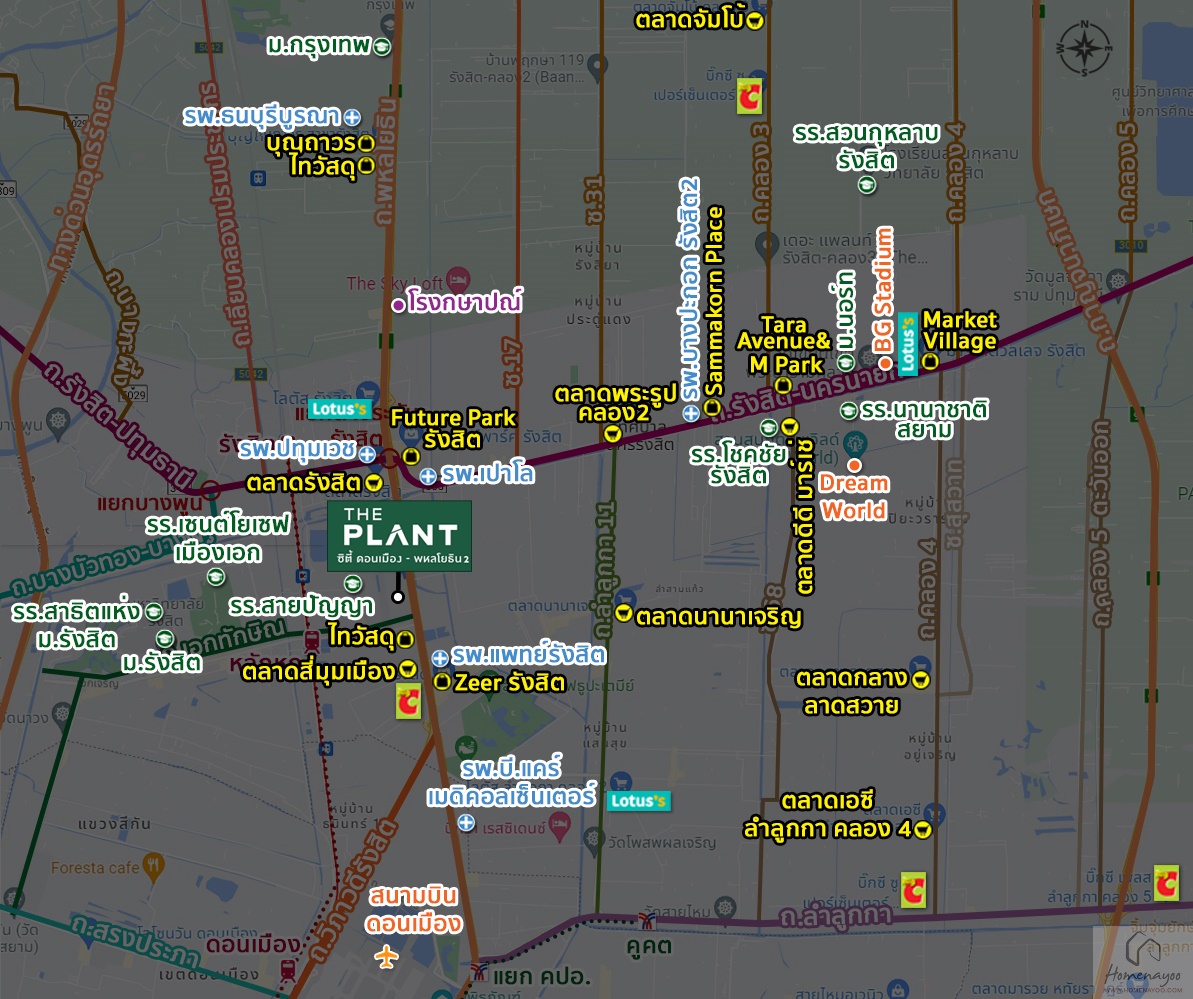
Task: Click the Market Village label
Action: pos(959,331)
